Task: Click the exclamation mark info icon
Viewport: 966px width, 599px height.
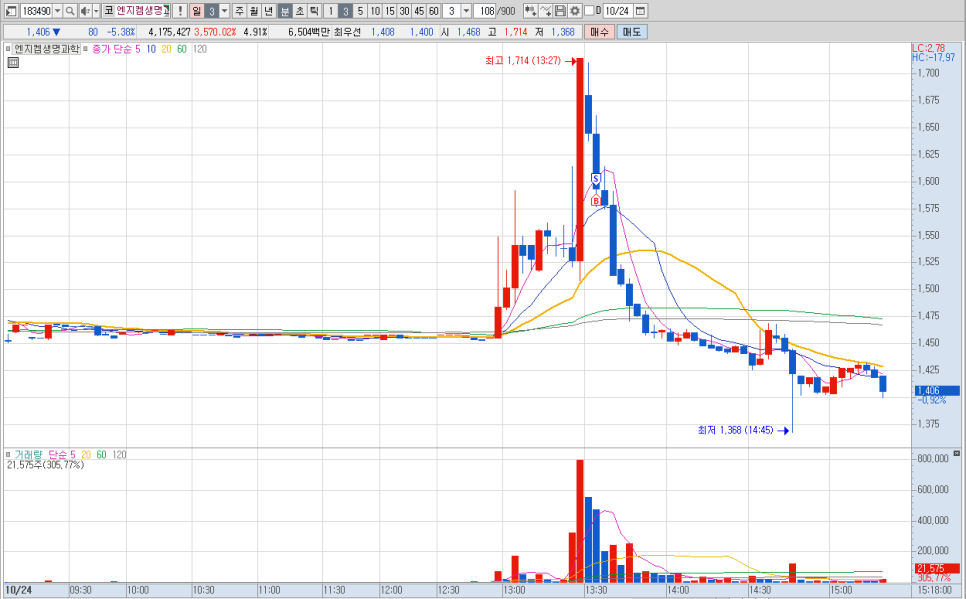Action: (x=180, y=11)
